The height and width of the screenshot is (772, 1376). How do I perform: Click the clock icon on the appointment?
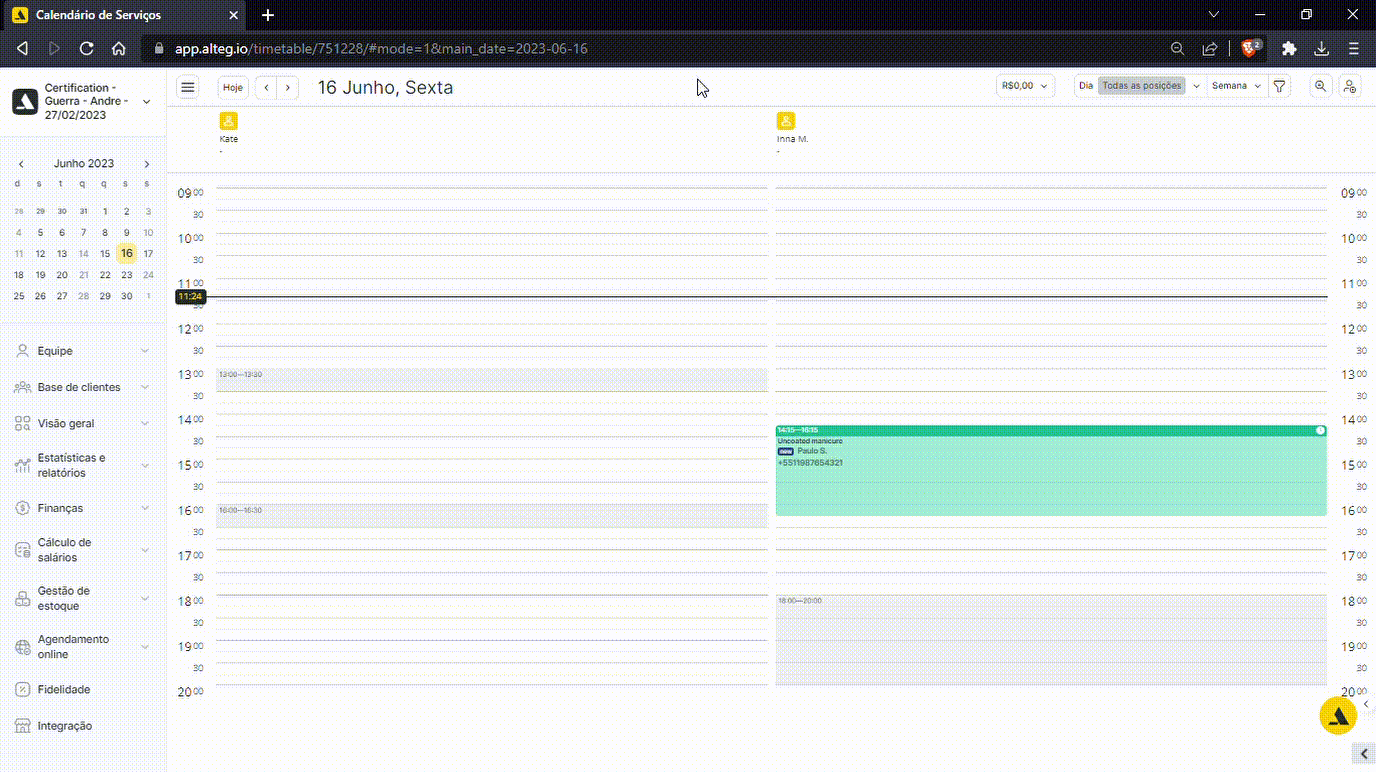[1320, 430]
